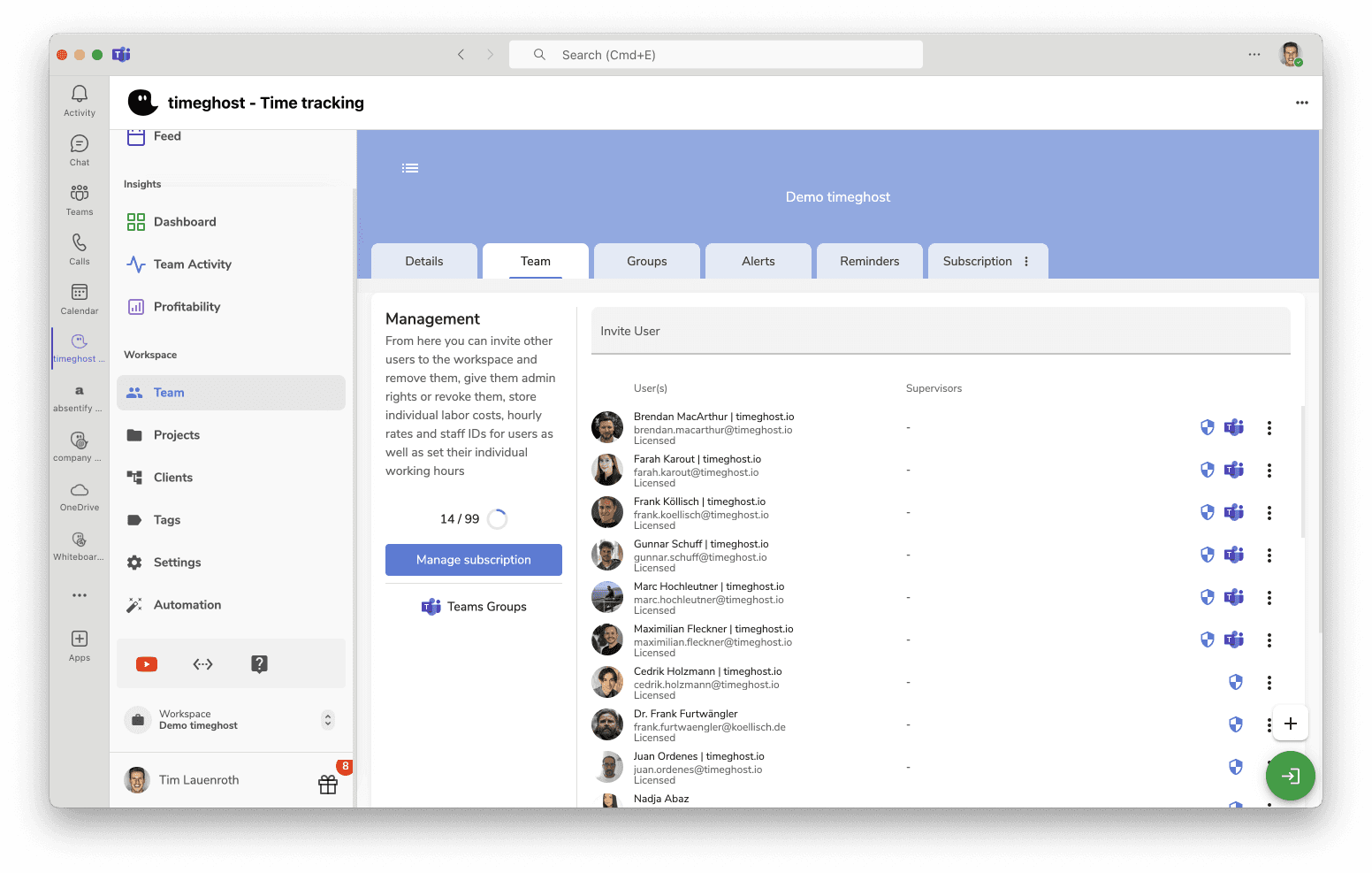Image resolution: width=1372 pixels, height=873 pixels.
Task: Open timeghost app ellipsis menu at top right
Action: point(1302,103)
